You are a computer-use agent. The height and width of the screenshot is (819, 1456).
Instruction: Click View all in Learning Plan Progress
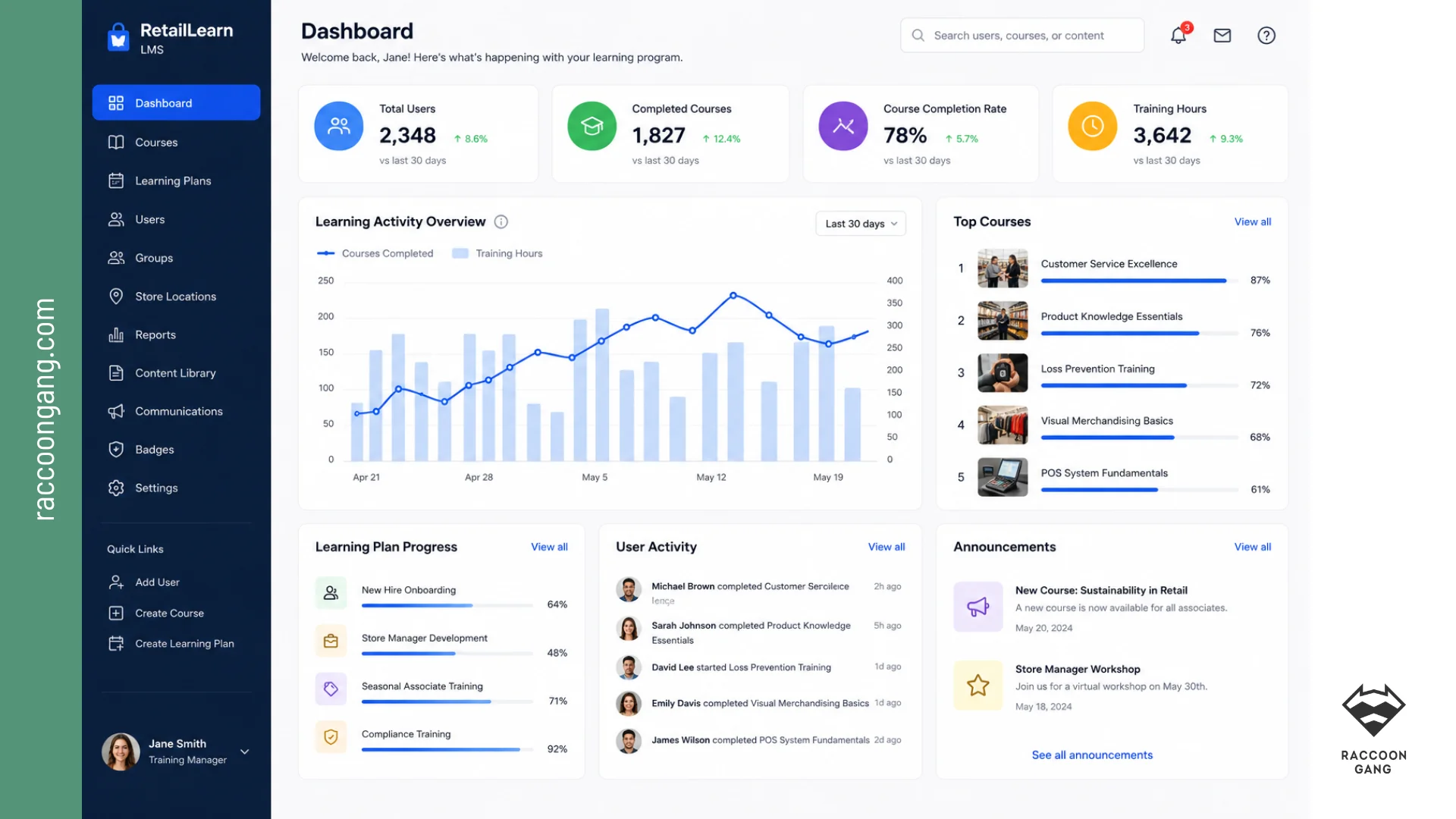tap(549, 547)
